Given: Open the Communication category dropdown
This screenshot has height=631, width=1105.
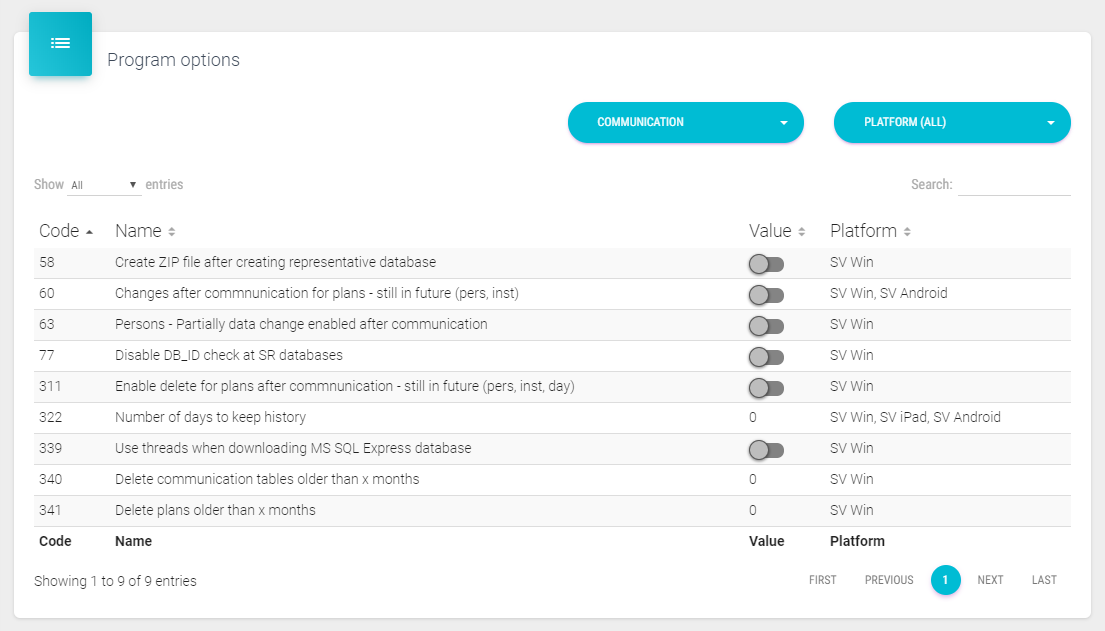Looking at the screenshot, I should (685, 122).
